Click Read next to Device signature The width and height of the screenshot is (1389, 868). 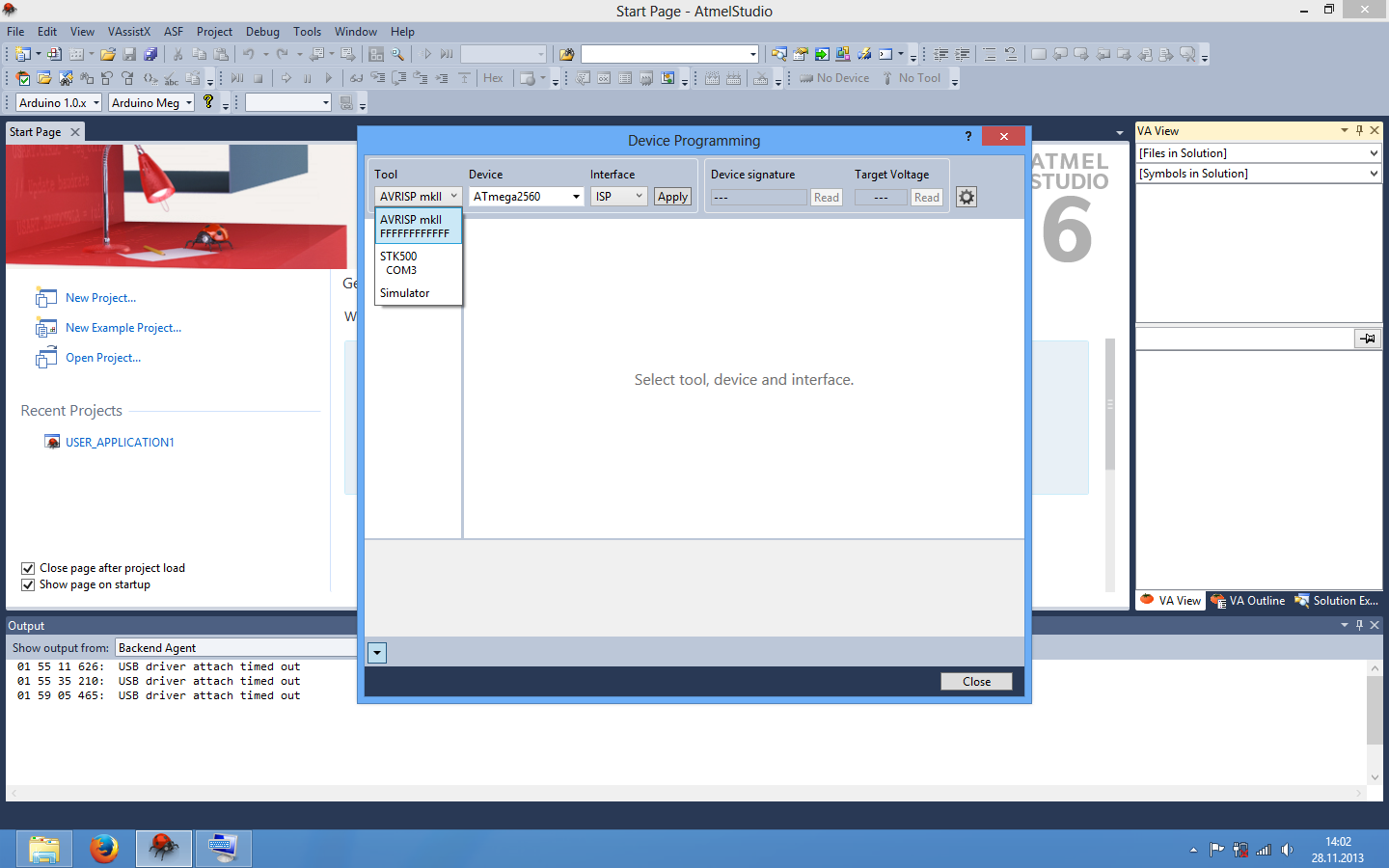point(827,198)
